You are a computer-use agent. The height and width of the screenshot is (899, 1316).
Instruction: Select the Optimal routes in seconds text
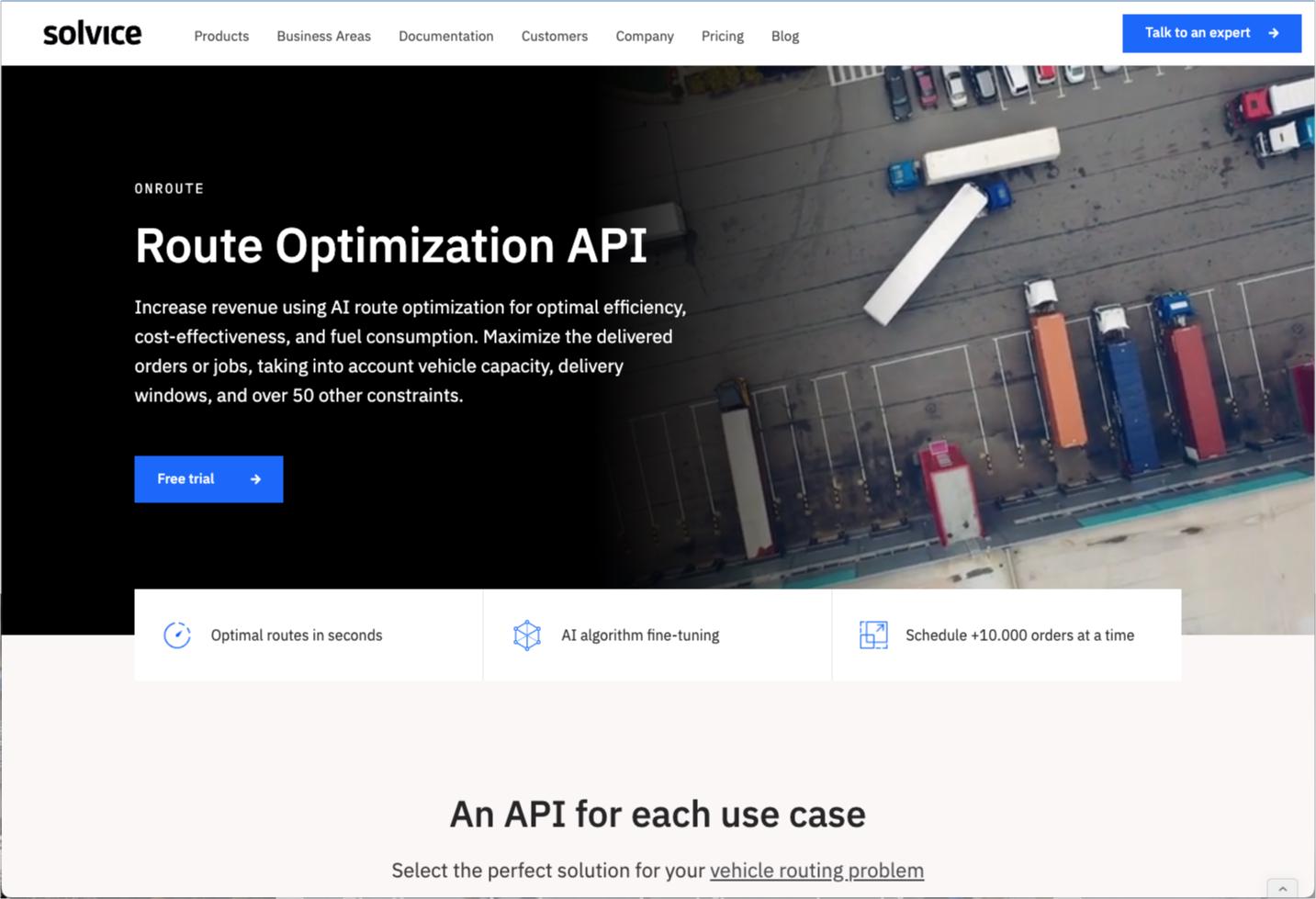click(297, 635)
